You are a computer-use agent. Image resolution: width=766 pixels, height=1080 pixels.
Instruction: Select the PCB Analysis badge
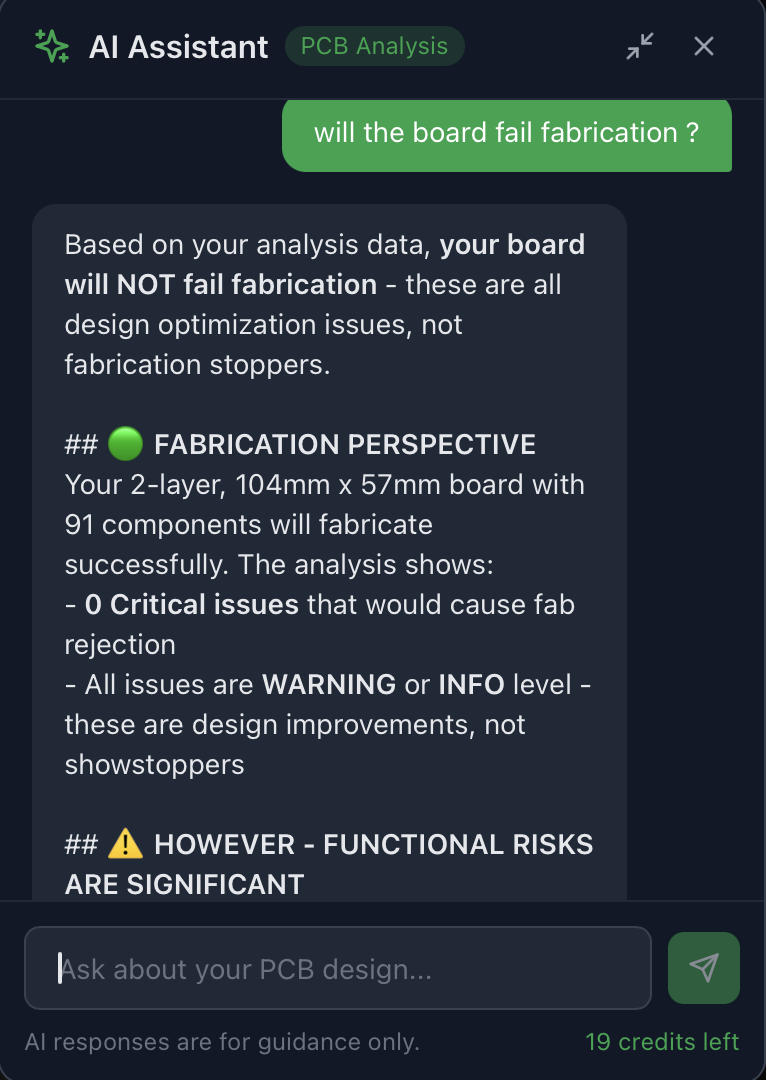click(x=374, y=46)
